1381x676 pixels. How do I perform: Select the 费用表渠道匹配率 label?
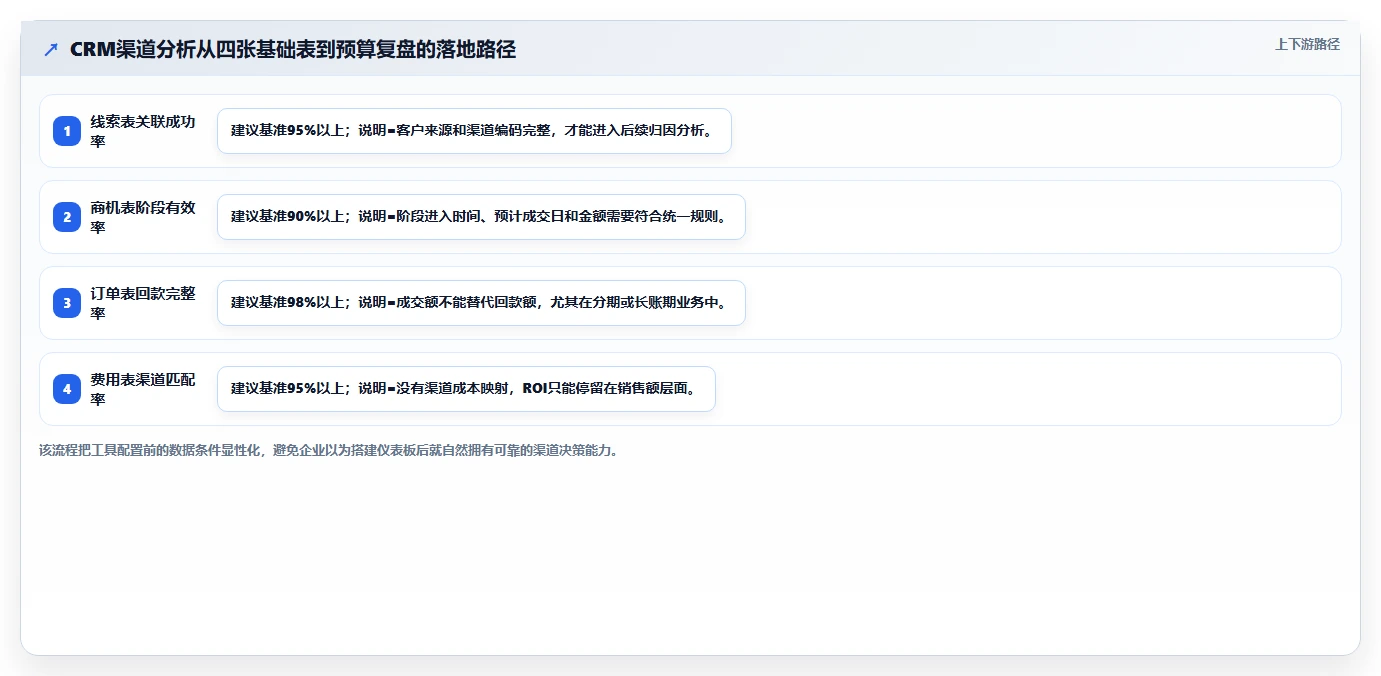pyautogui.click(x=143, y=389)
